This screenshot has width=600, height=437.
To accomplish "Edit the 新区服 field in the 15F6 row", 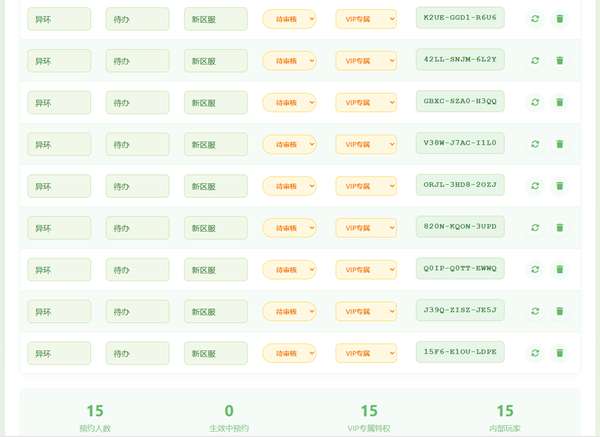I will [216, 353].
